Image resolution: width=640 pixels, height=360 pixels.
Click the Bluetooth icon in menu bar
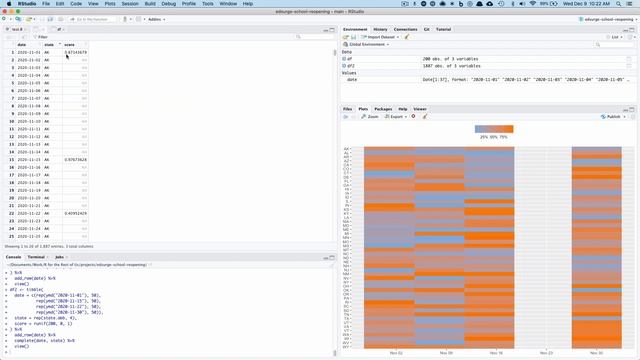[513, 4]
